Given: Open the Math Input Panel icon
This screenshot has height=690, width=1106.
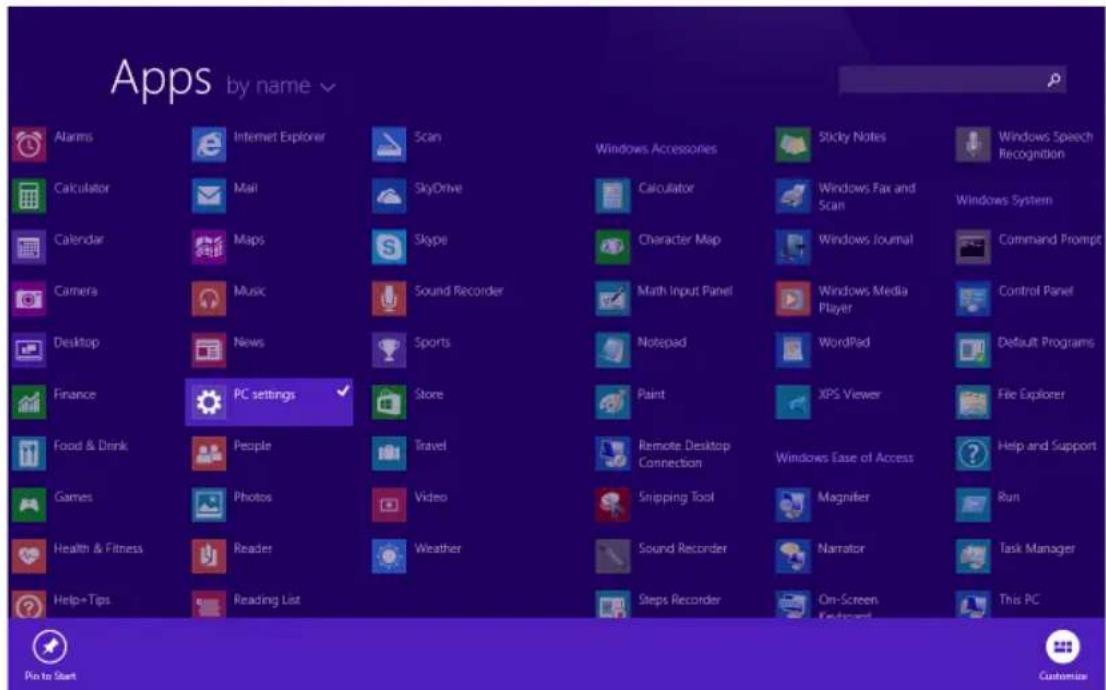Looking at the screenshot, I should tap(612, 299).
